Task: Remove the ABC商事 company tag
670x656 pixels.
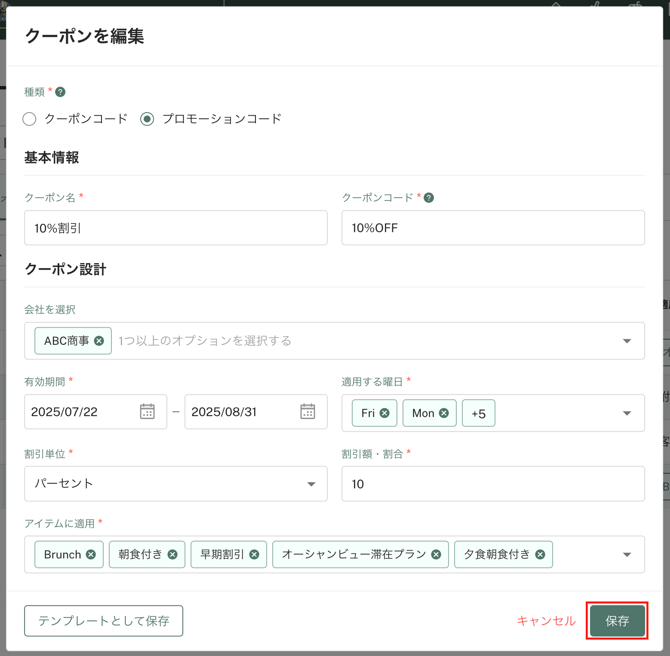Action: coord(99,341)
